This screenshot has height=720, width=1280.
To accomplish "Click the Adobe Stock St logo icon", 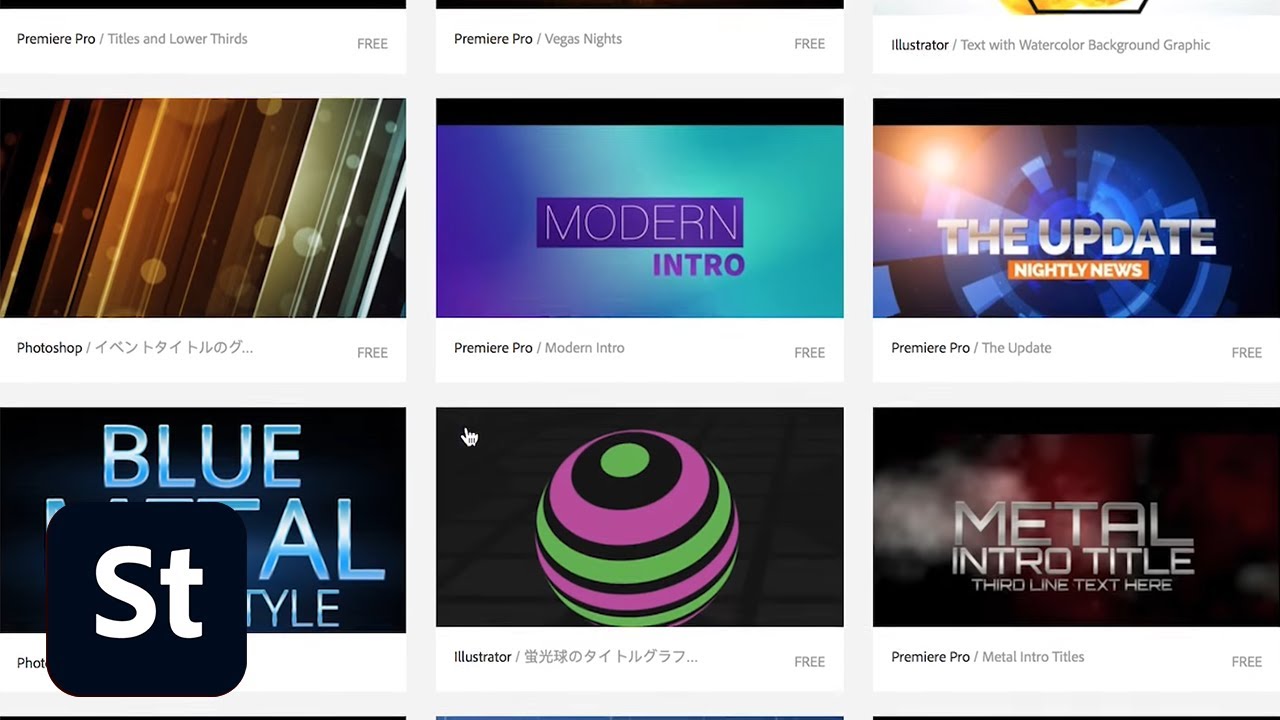I will click(x=147, y=599).
